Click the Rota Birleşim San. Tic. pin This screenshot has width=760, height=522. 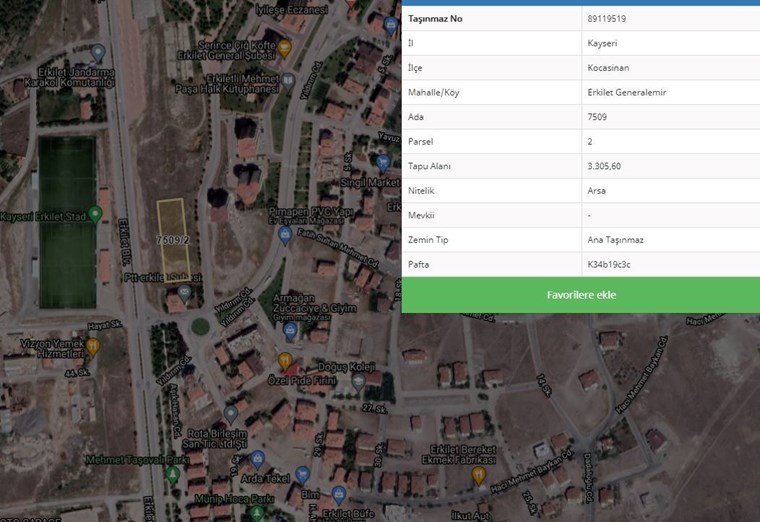tap(231, 414)
